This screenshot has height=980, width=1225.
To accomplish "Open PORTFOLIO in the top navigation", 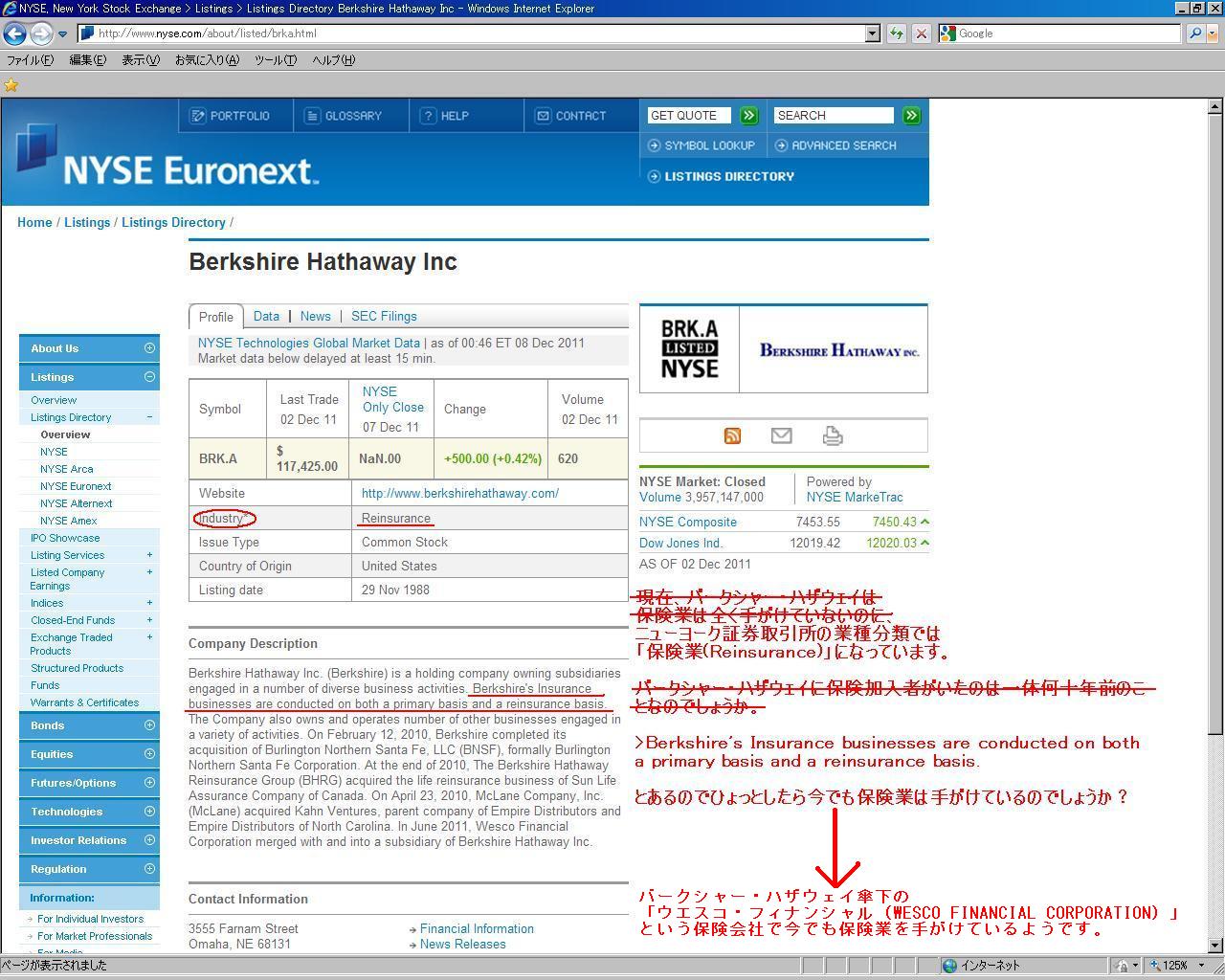I will [231, 116].
